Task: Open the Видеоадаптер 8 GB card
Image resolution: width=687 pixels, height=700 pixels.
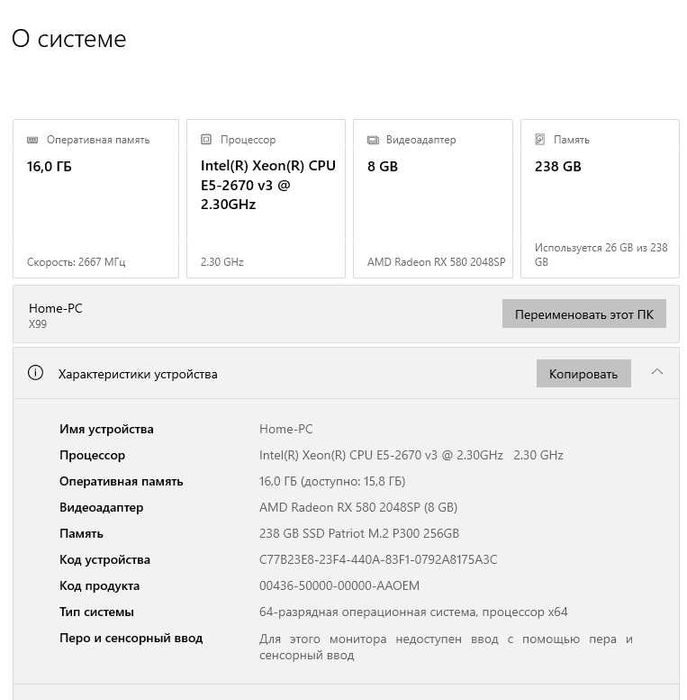Action: tap(433, 199)
